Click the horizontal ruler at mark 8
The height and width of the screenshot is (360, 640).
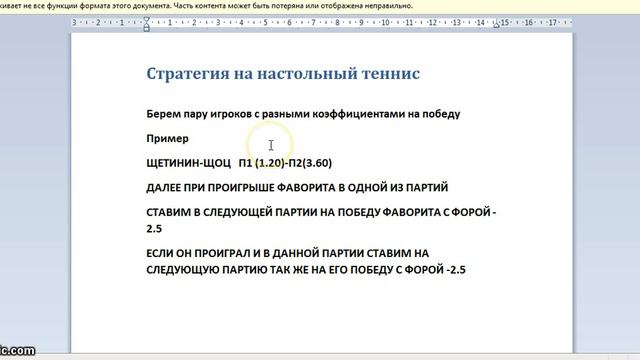(338, 22)
